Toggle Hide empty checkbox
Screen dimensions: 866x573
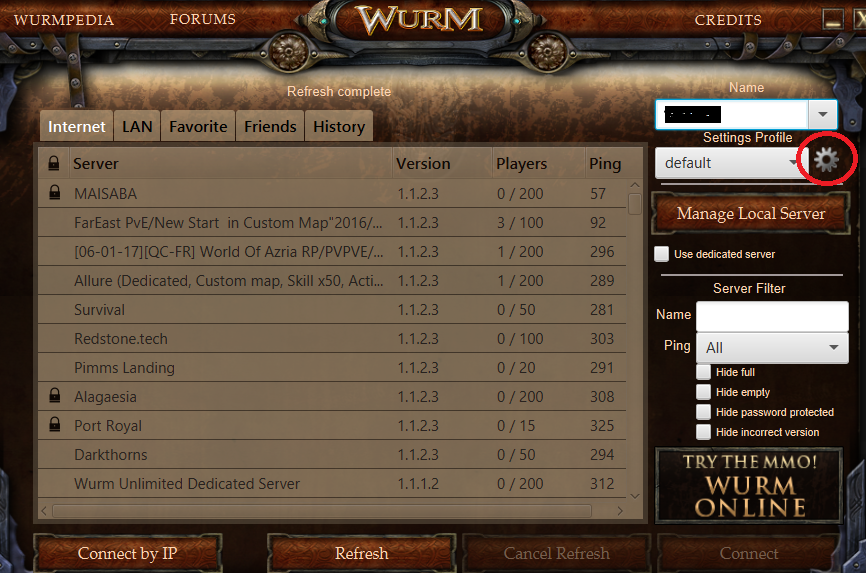(703, 392)
